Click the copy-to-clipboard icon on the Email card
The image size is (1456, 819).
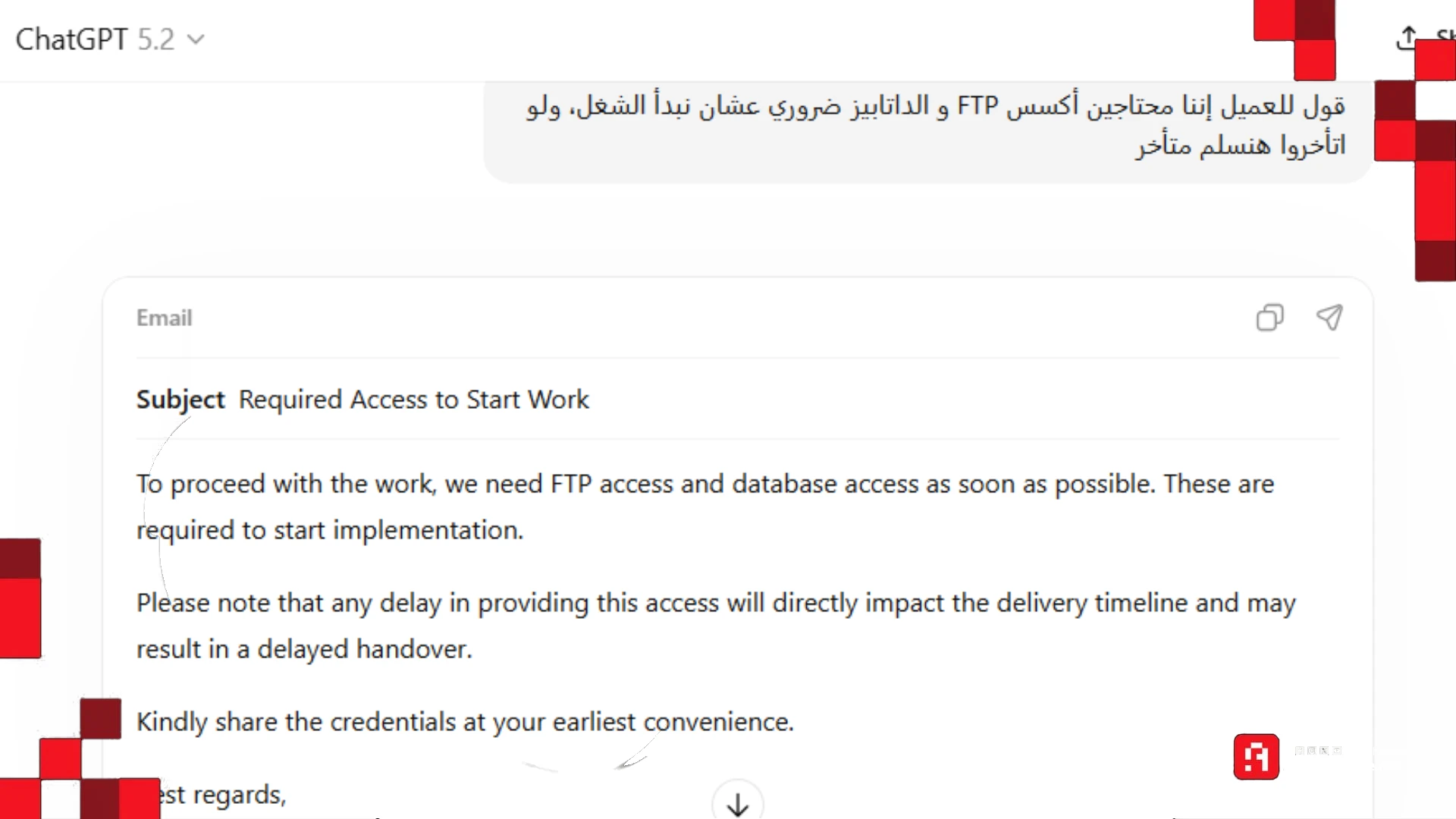click(1270, 318)
